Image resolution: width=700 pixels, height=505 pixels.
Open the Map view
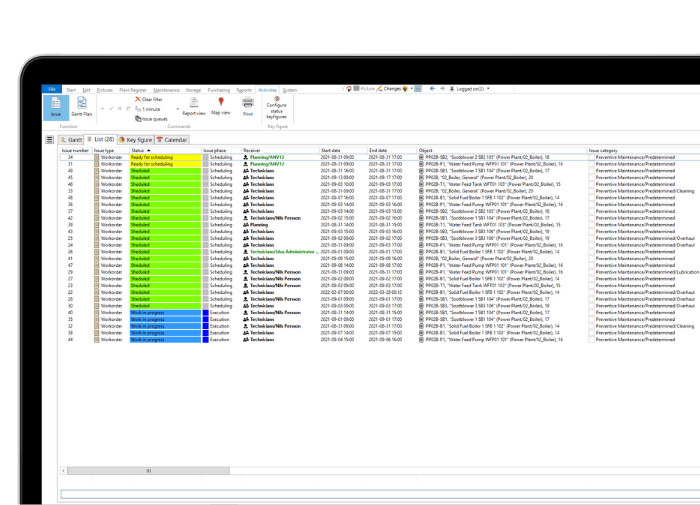click(221, 106)
